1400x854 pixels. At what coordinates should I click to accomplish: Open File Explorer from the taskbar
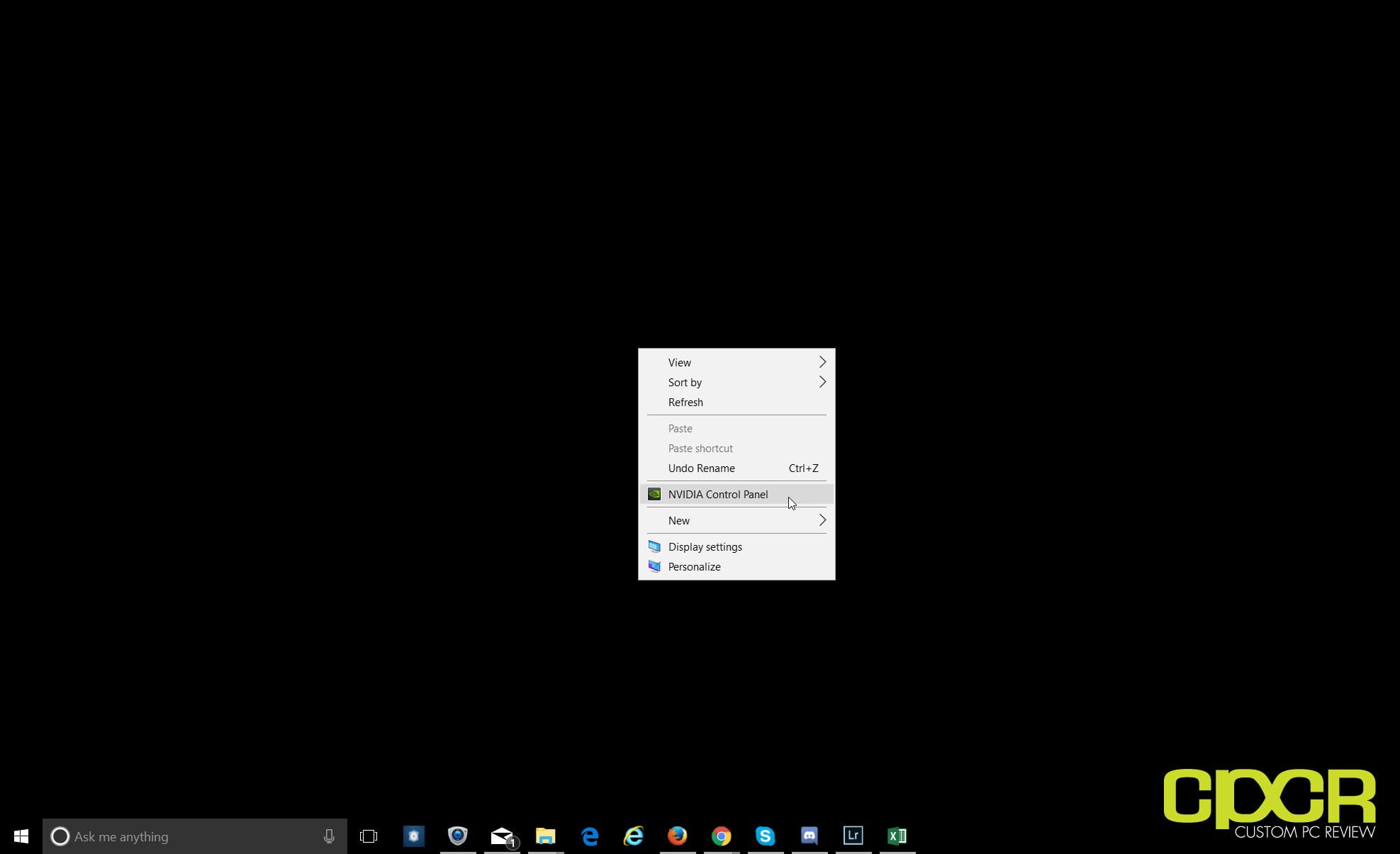[x=546, y=836]
